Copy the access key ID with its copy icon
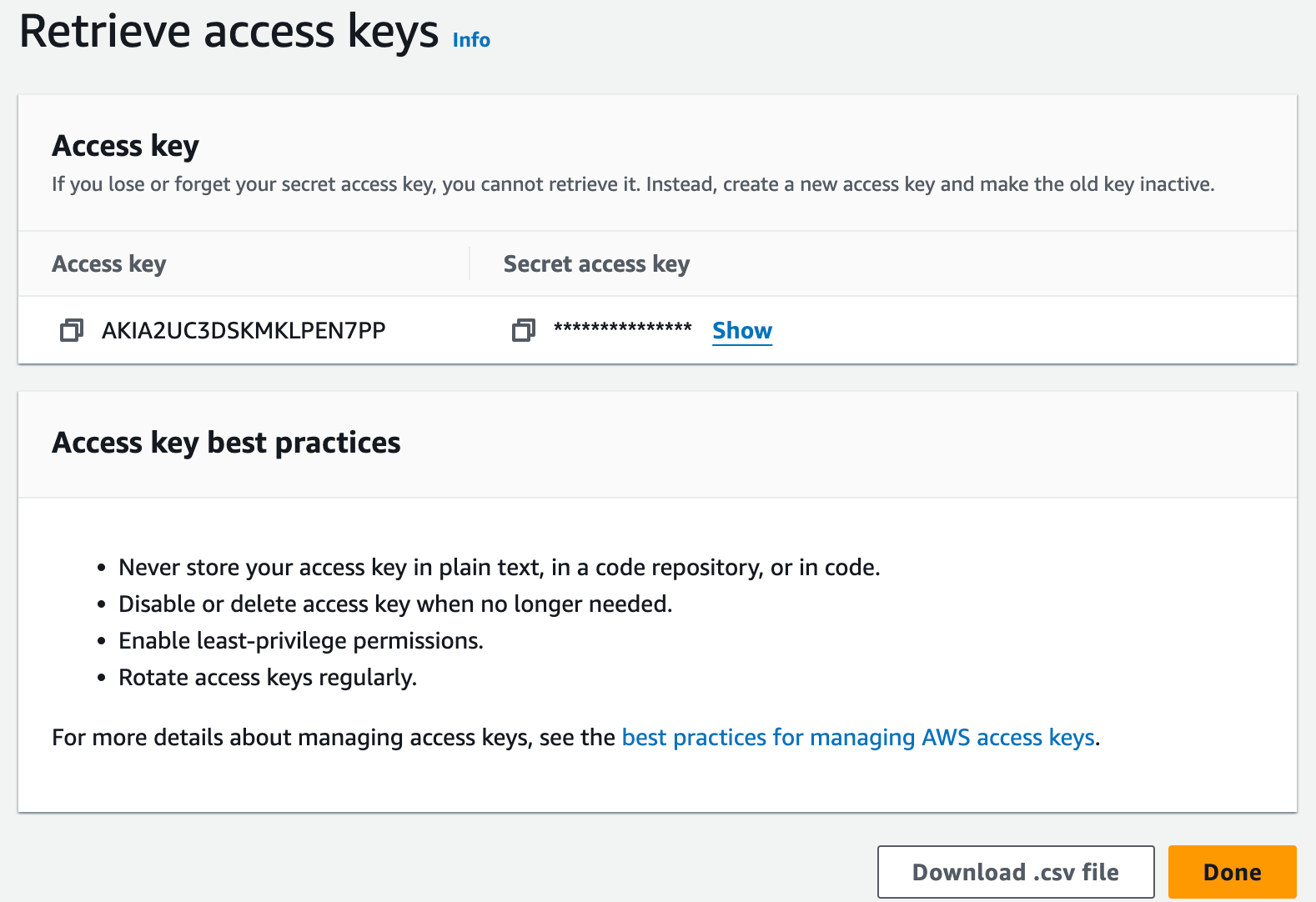 tap(72, 330)
